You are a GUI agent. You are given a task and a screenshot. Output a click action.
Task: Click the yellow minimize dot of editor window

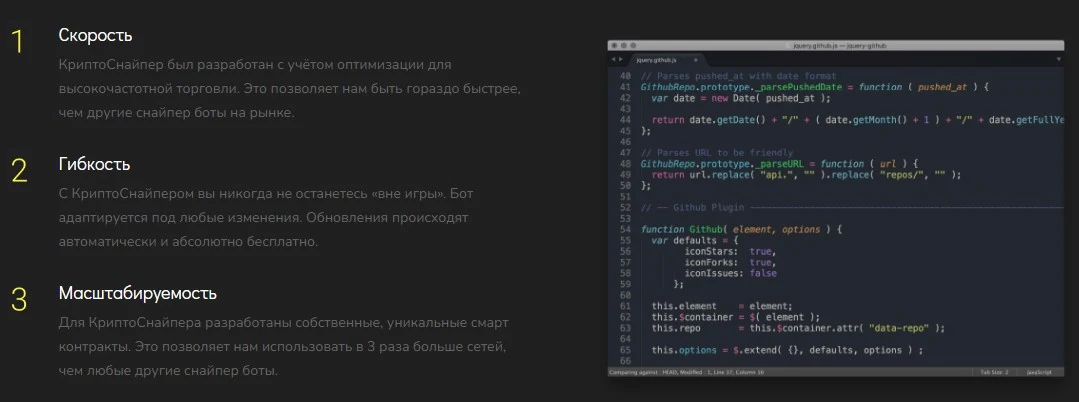623,45
